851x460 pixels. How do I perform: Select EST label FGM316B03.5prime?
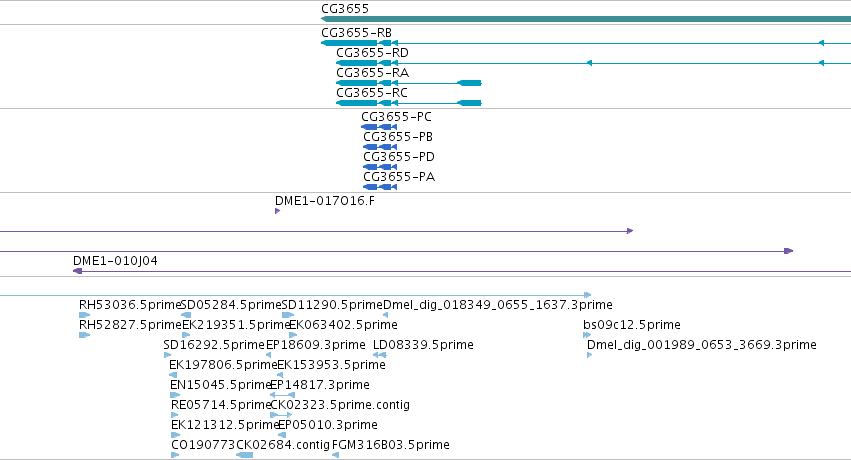click(391, 445)
